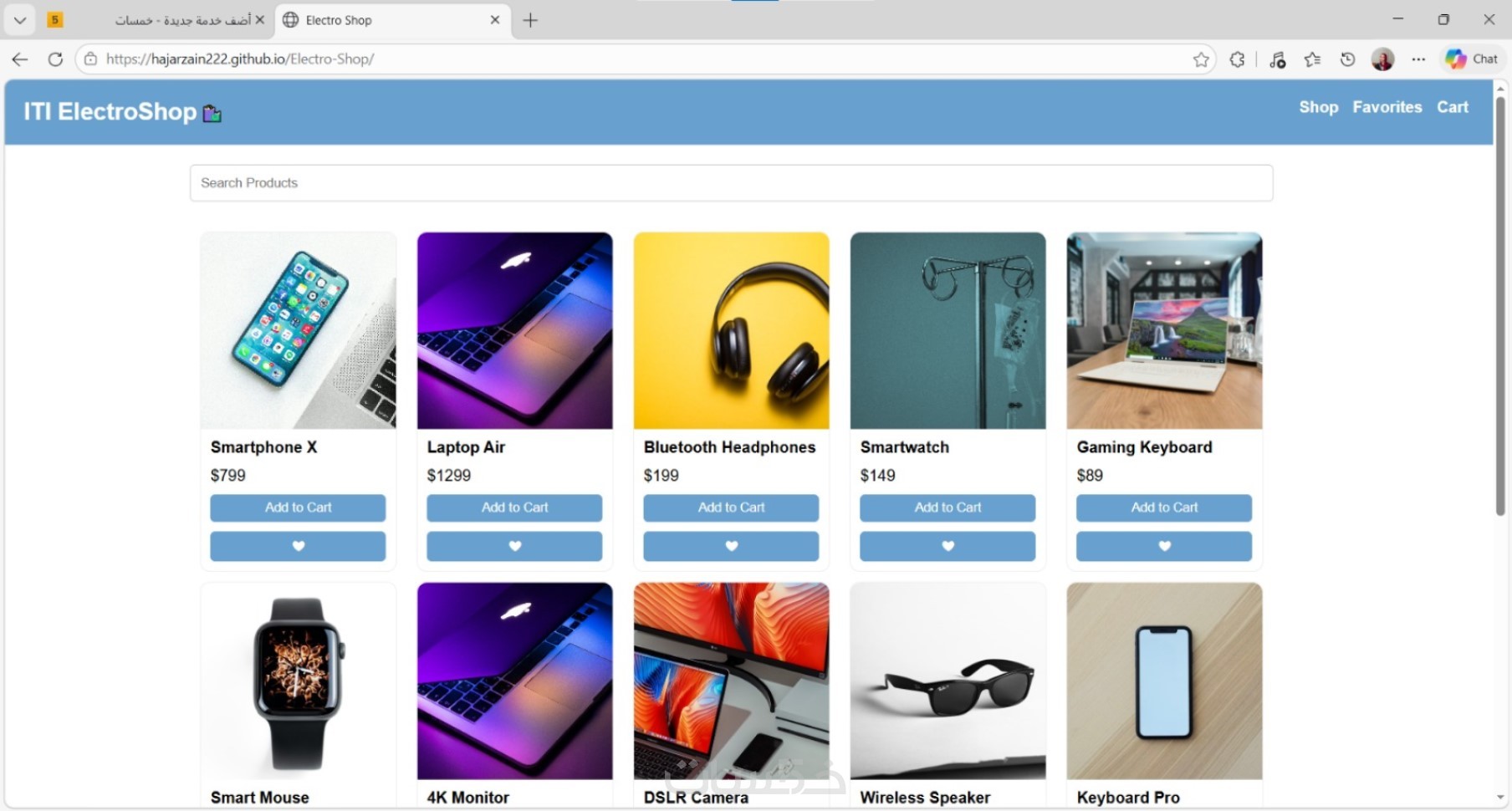Screen dimensions: 1512x811
Task: Favorite the Smartphone X product
Action: tap(298, 546)
